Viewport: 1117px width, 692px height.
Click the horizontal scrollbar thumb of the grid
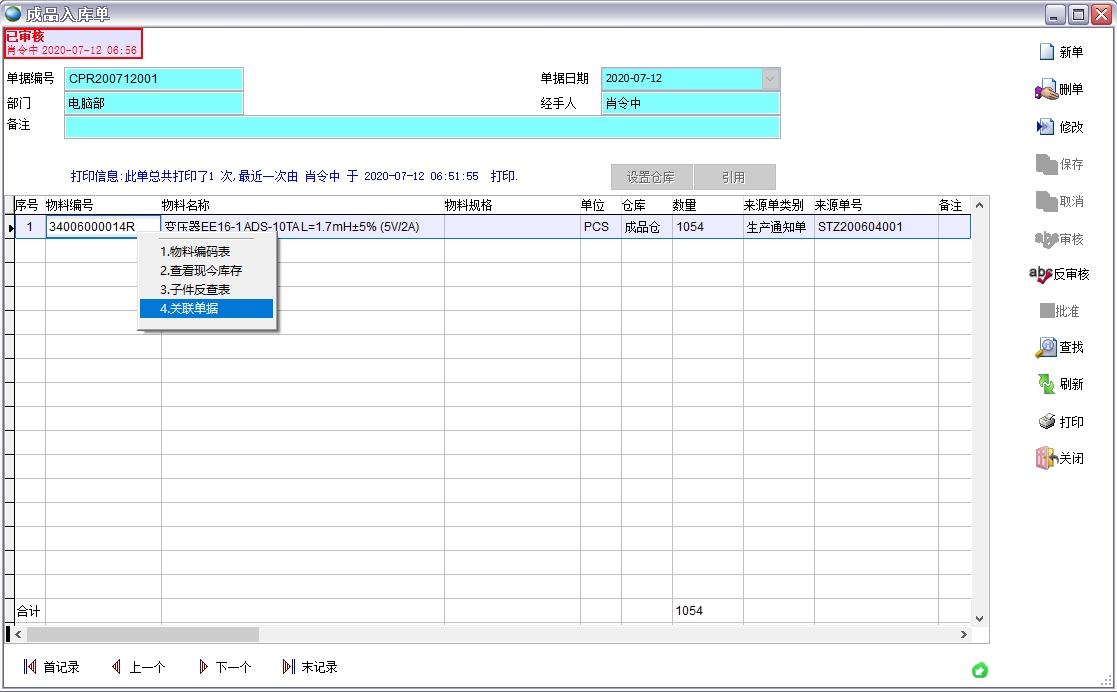click(142, 635)
